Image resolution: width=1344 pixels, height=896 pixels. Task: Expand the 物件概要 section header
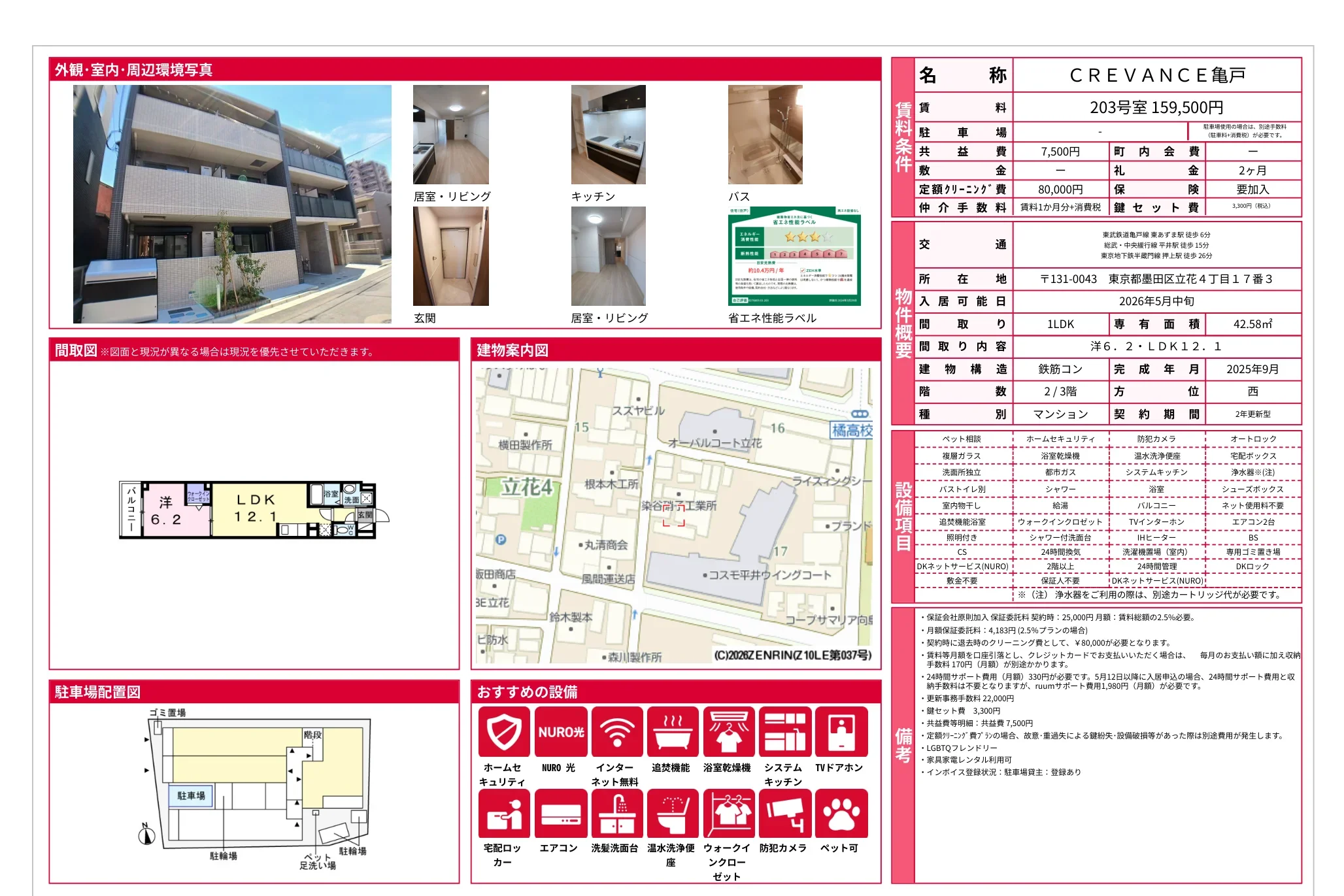point(902,324)
